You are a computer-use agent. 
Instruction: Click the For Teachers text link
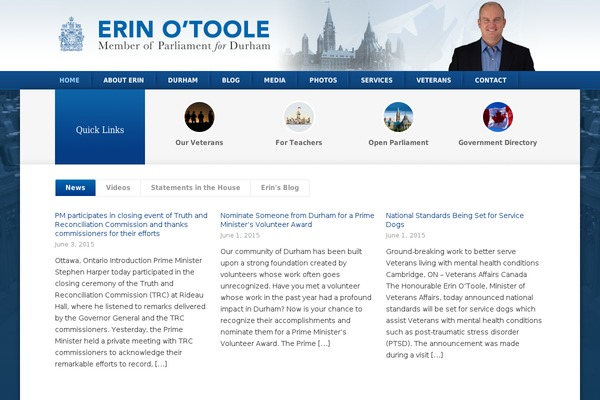299,142
